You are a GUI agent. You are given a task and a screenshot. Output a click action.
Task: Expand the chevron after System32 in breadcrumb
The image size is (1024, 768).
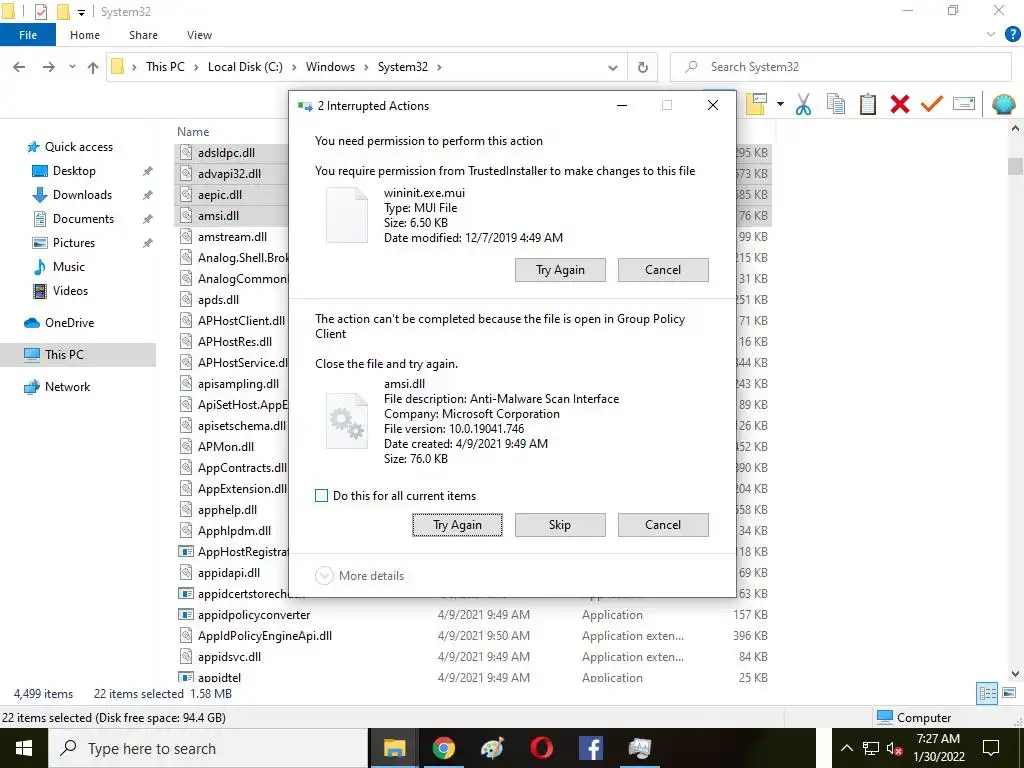click(x=439, y=67)
